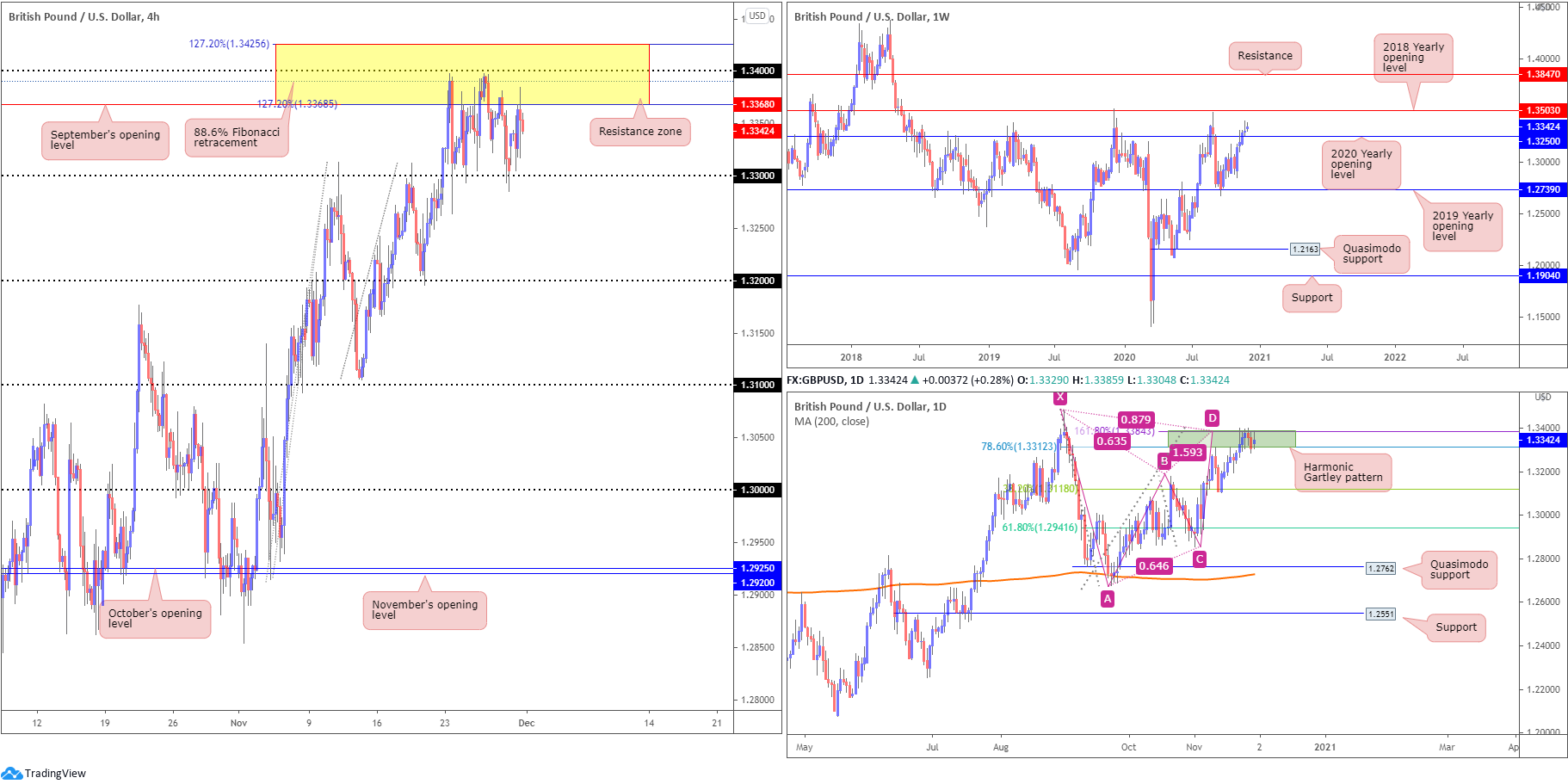1568x784 pixels.
Task: Click the daily chart 'Support' callout
Action: coord(1456,627)
